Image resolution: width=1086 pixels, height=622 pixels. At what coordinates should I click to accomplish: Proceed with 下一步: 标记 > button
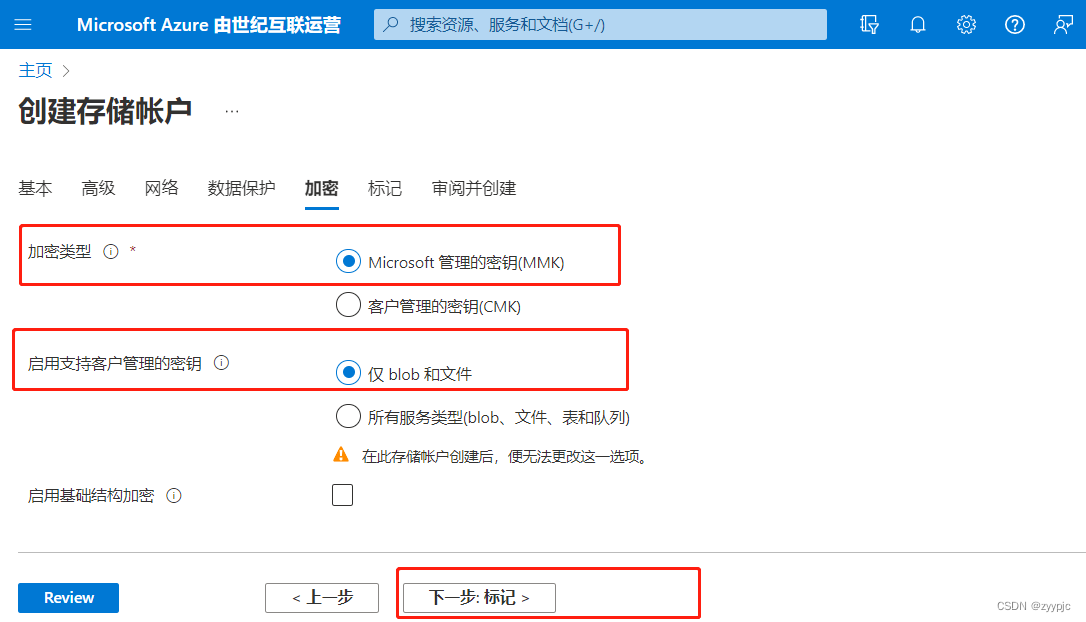coord(479,598)
